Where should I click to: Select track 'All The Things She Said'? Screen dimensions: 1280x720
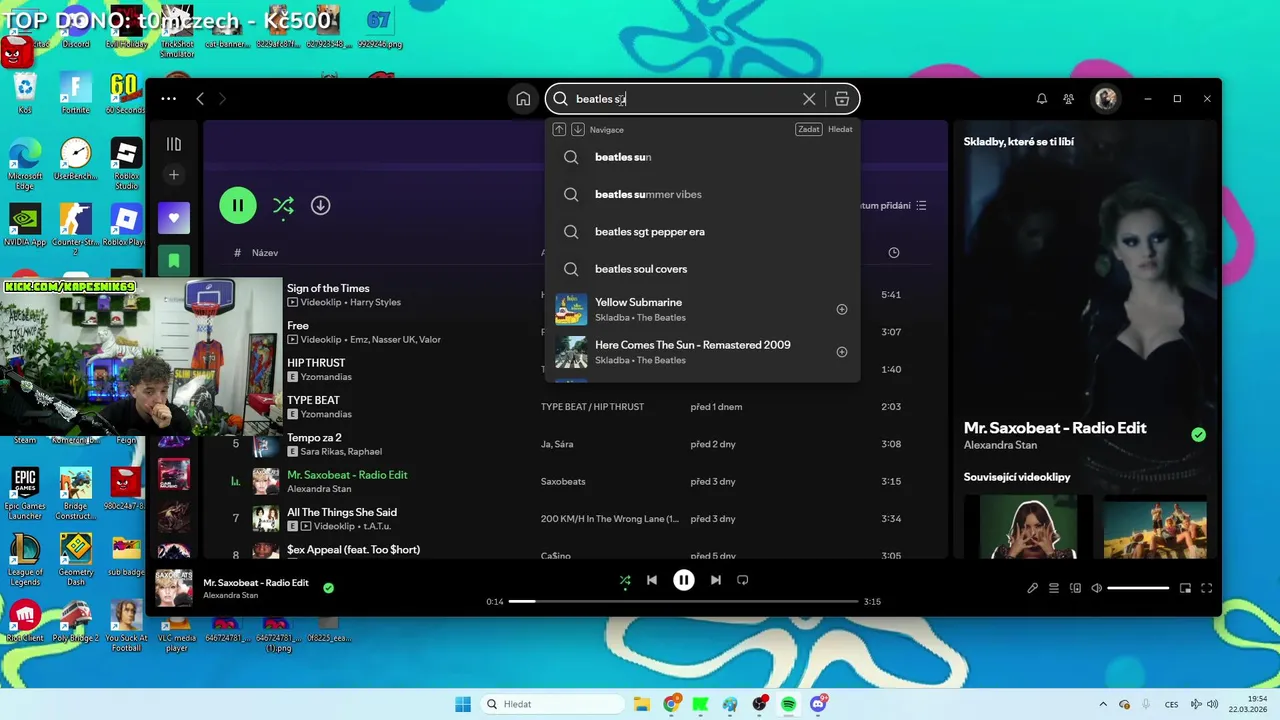click(342, 512)
